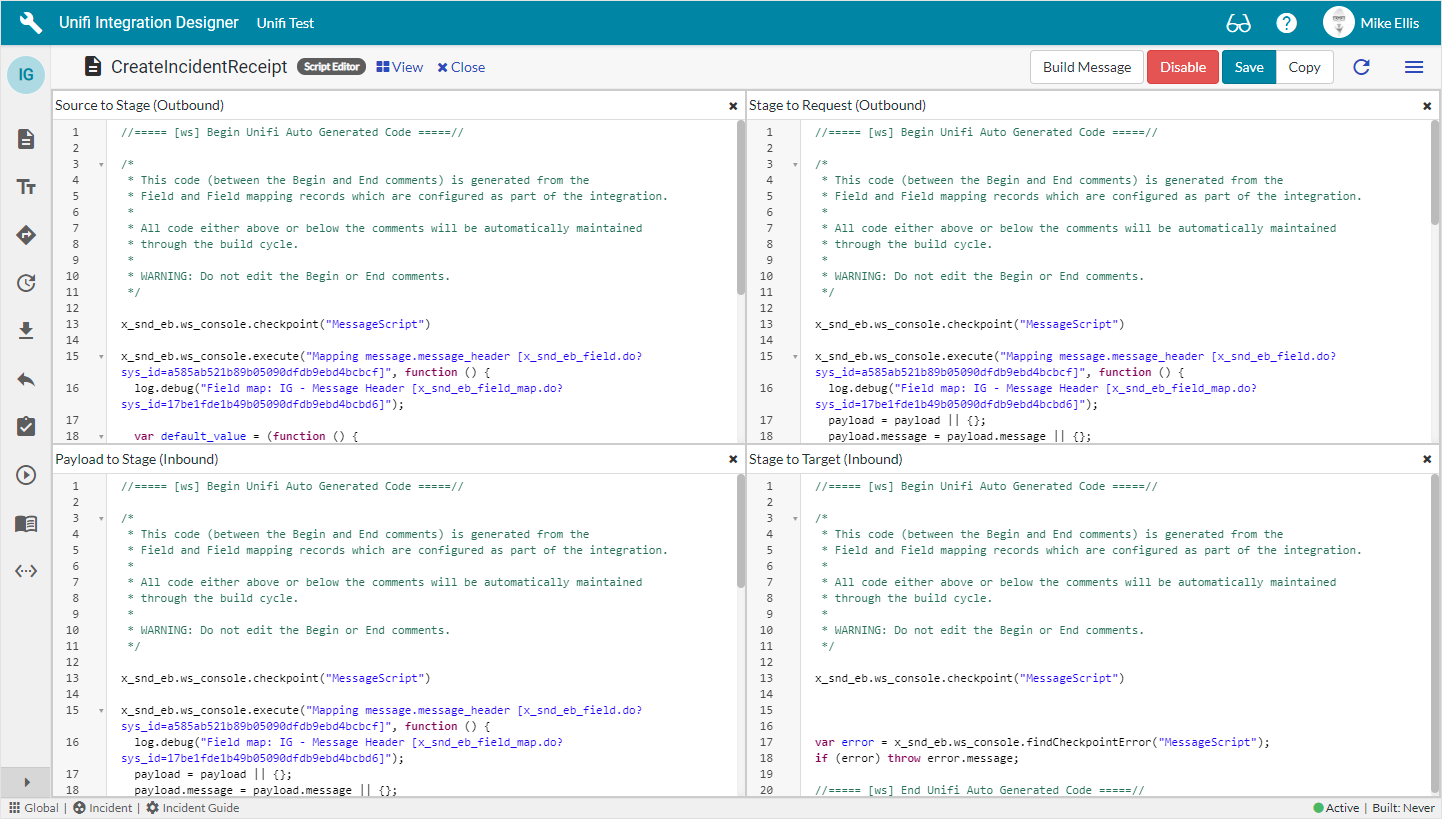Select the Tt fields icon in the sidebar
The image size is (1442, 819).
[25, 186]
